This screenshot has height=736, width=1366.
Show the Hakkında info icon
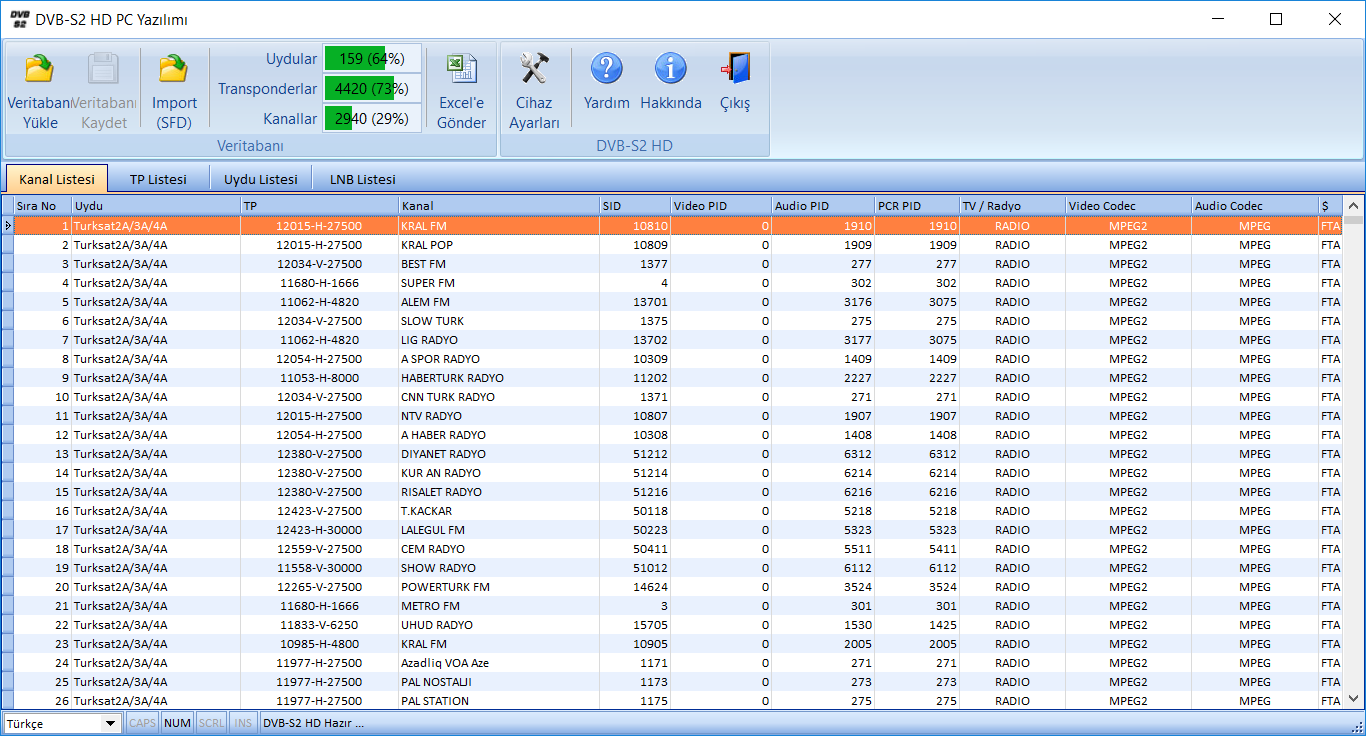(670, 69)
